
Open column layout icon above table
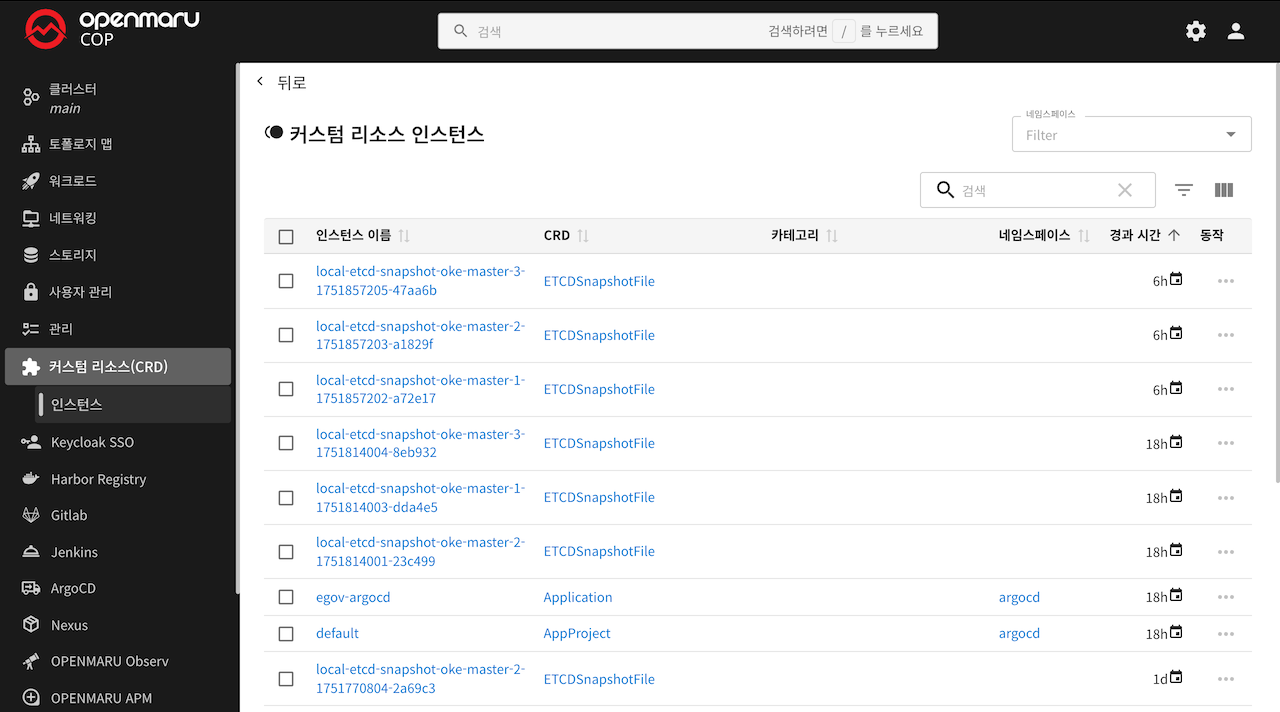(1223, 190)
